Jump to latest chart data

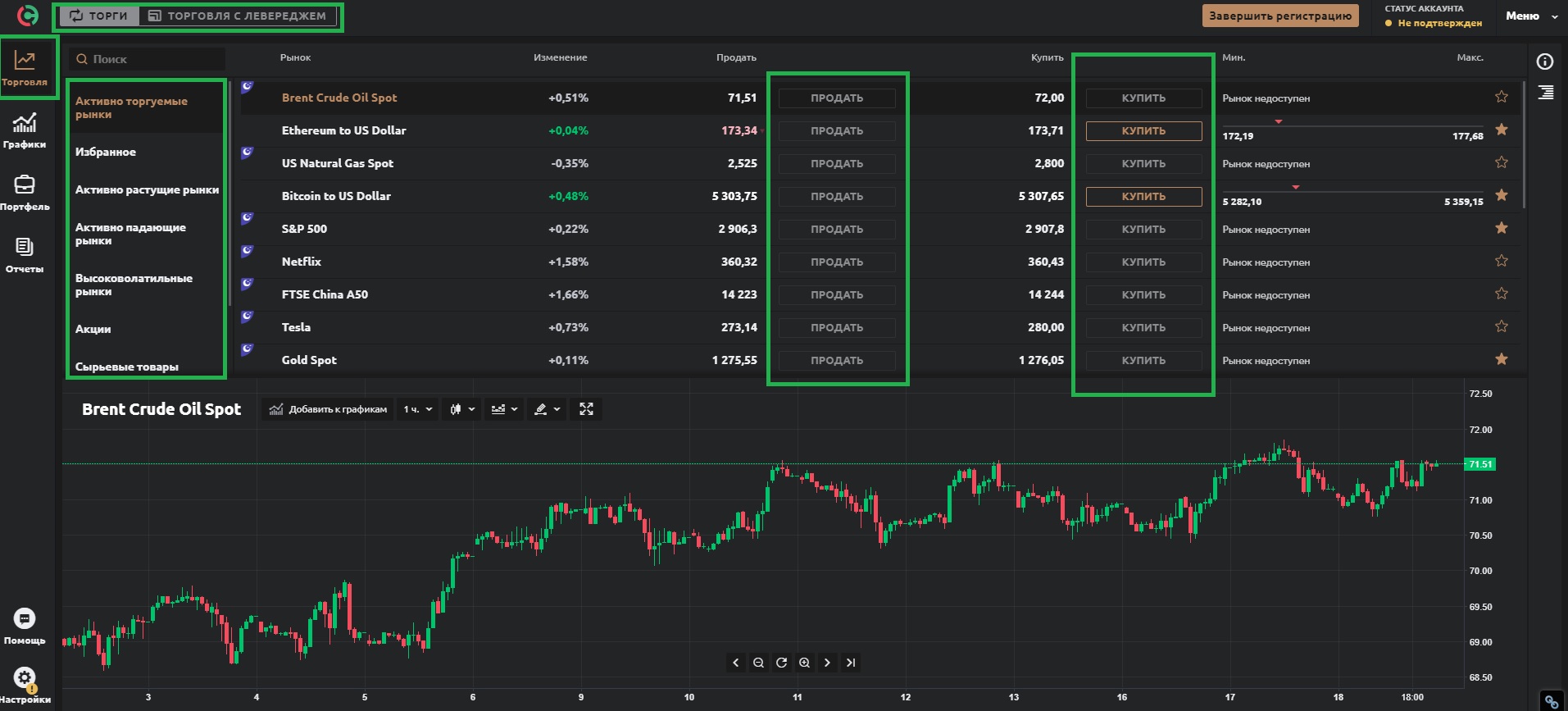coord(851,663)
